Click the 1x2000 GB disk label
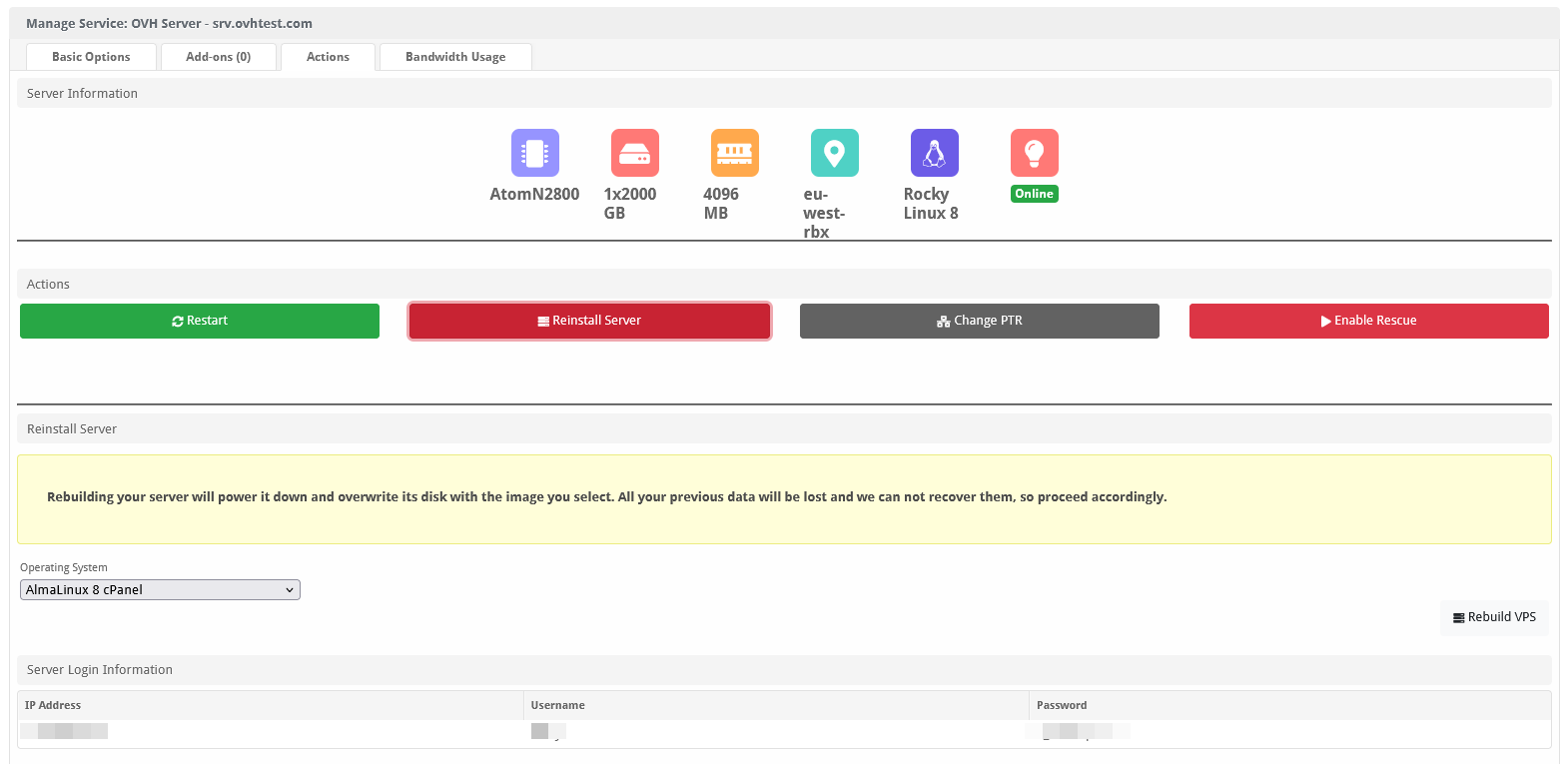The height and width of the screenshot is (764, 1568). point(630,204)
